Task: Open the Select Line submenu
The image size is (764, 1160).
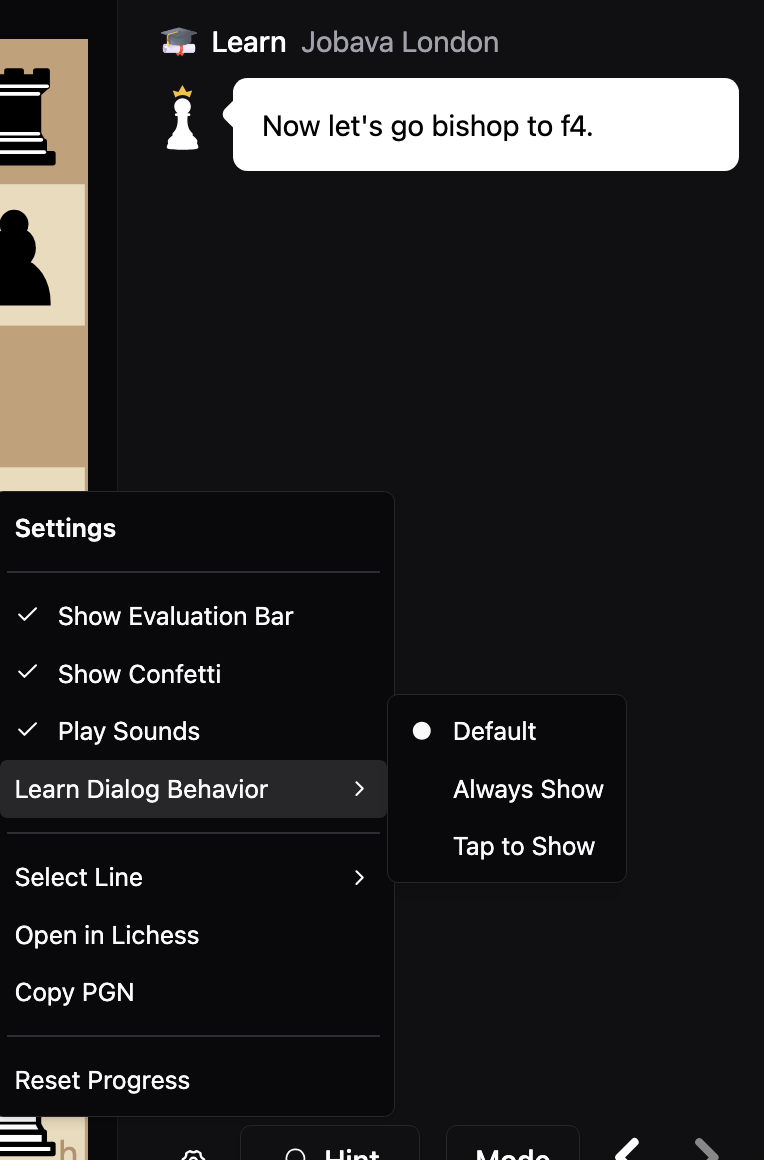Action: pos(193,877)
